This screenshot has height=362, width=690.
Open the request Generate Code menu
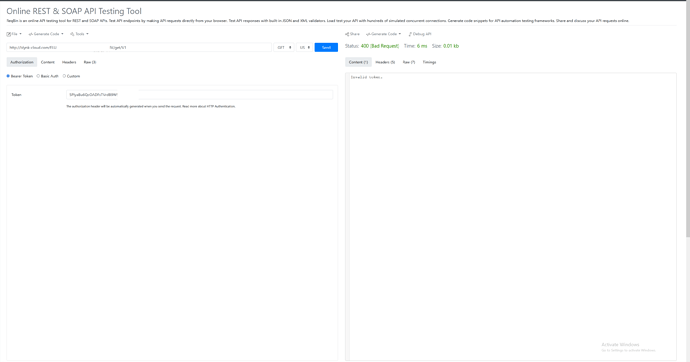click(x=46, y=34)
